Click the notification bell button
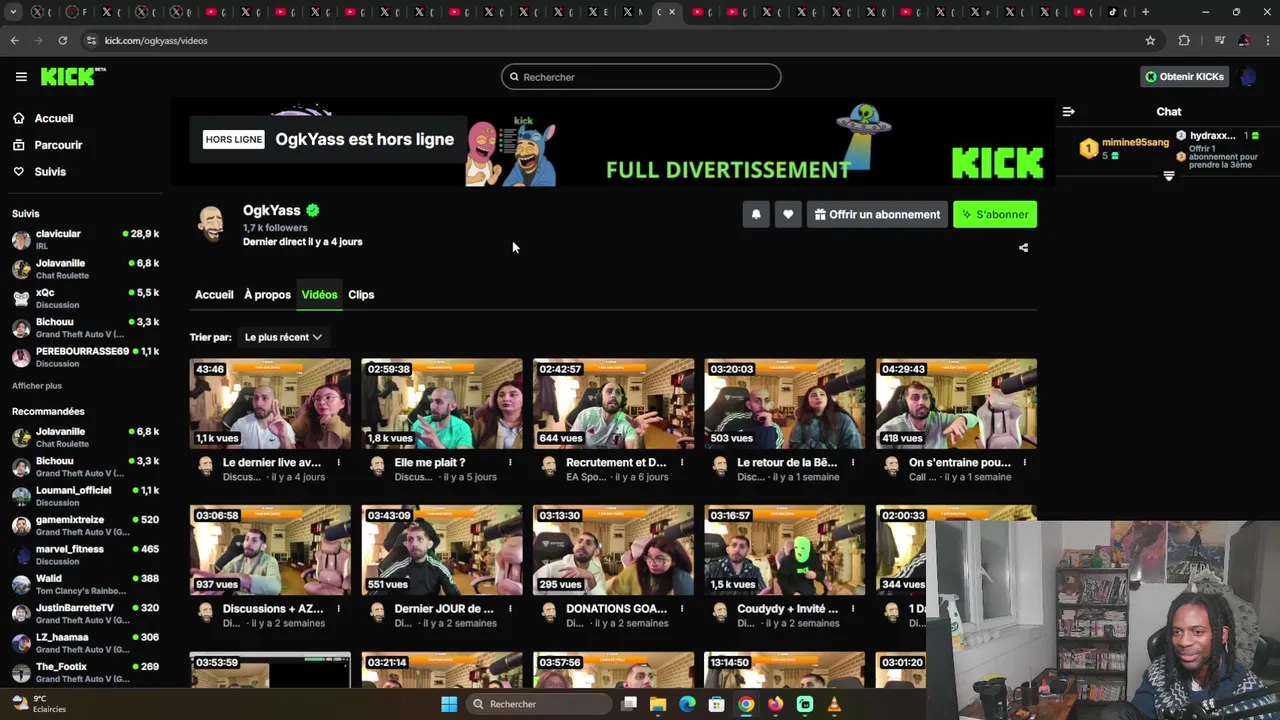This screenshot has height=720, width=1280. 756,214
